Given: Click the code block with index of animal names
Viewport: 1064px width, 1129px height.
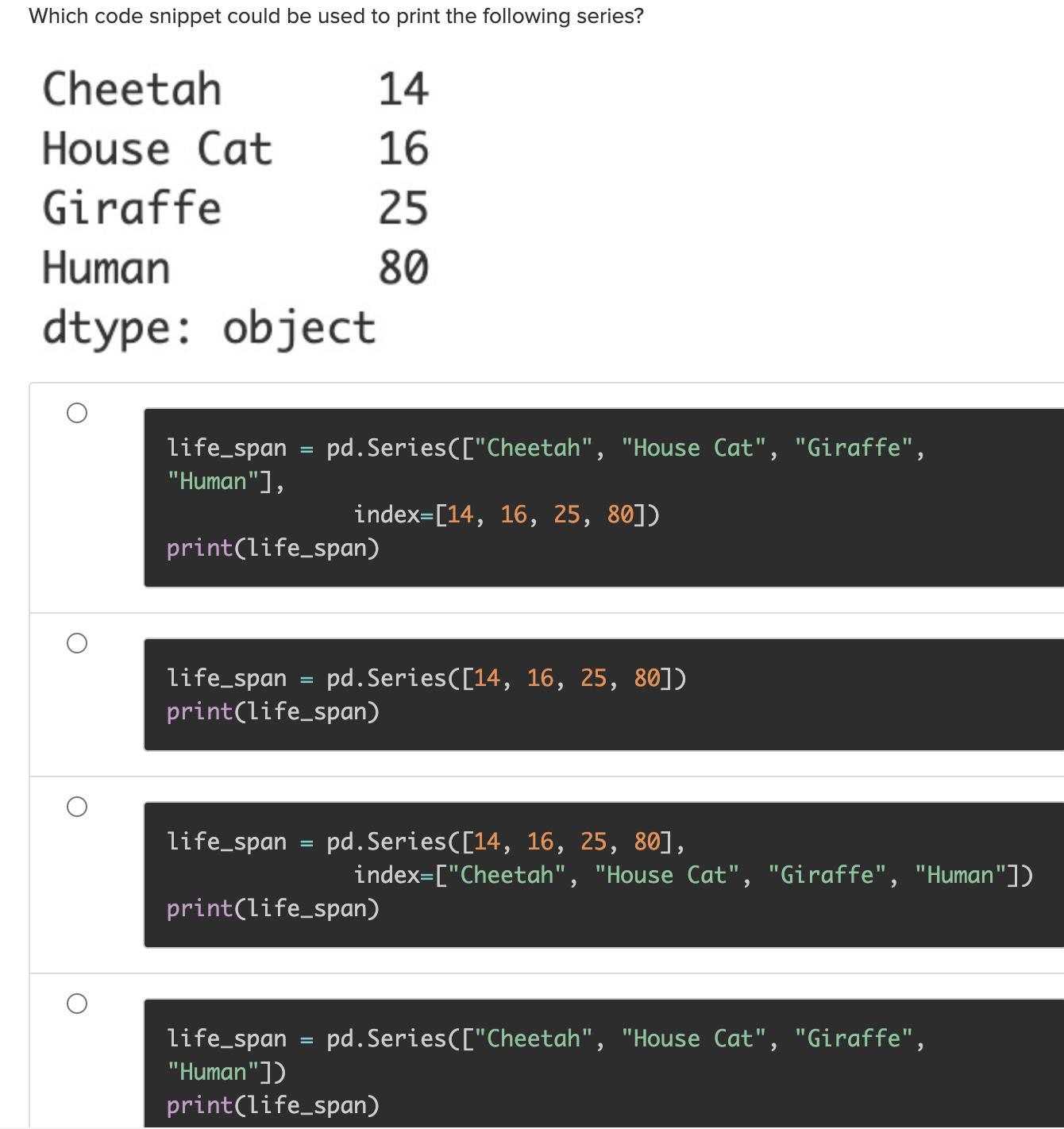Looking at the screenshot, I should click(603, 874).
